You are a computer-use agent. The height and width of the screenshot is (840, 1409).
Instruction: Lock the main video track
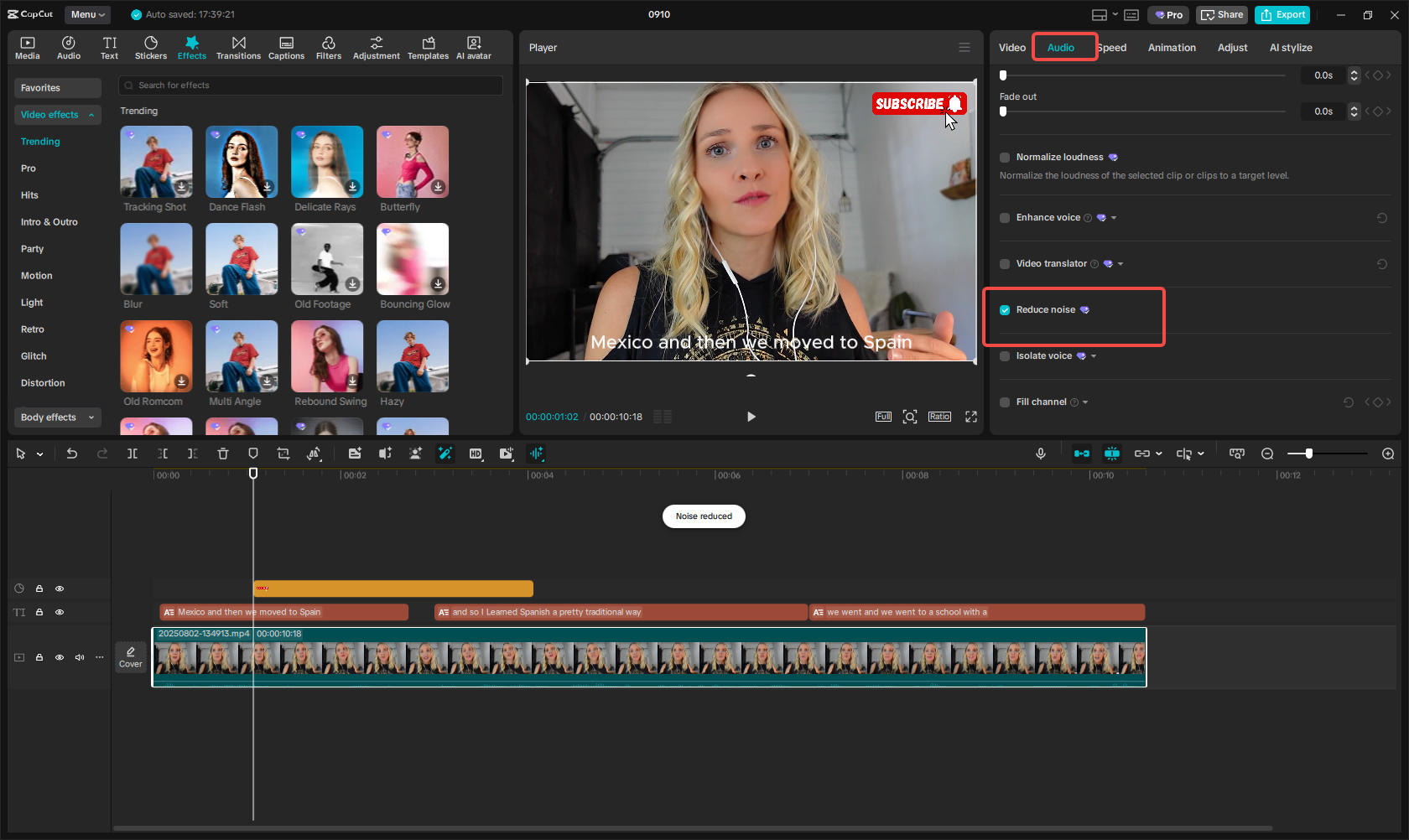[x=39, y=657]
